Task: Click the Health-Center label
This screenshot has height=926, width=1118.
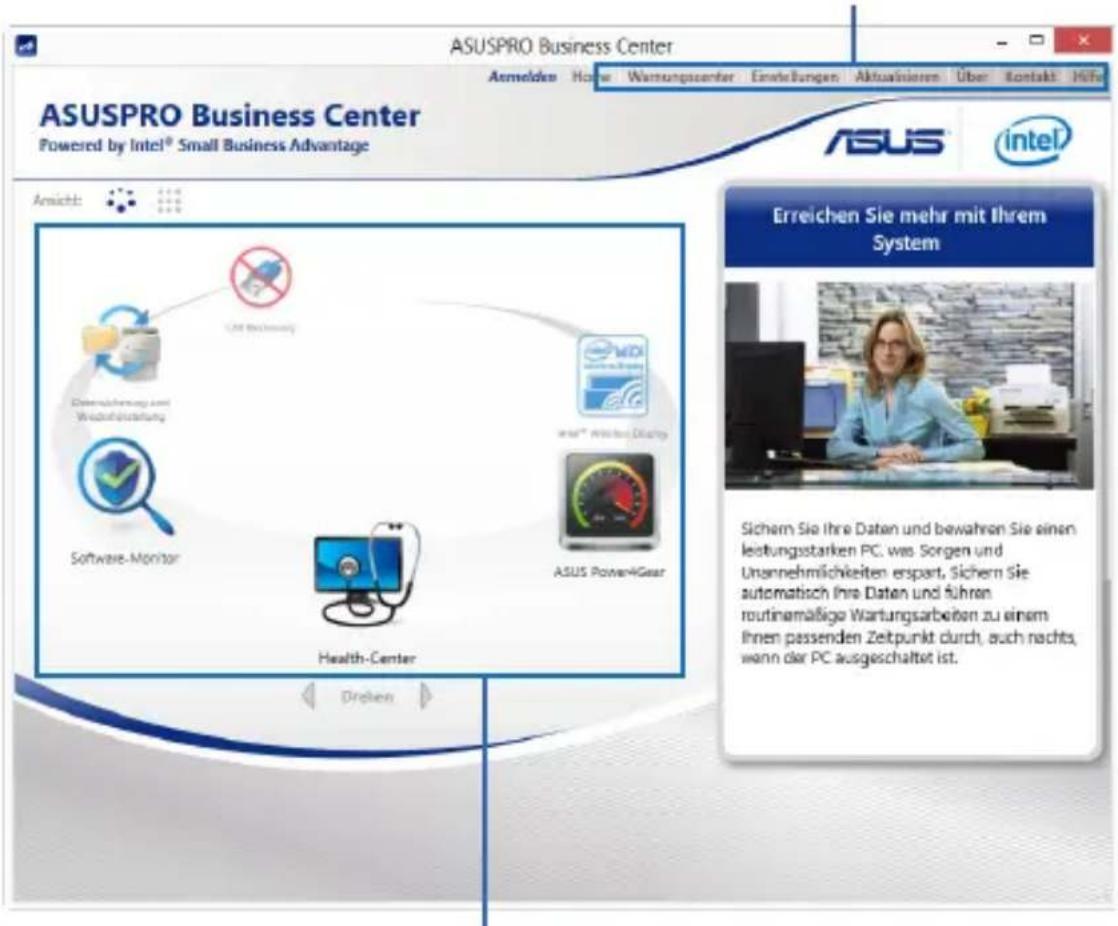Action: [366, 657]
